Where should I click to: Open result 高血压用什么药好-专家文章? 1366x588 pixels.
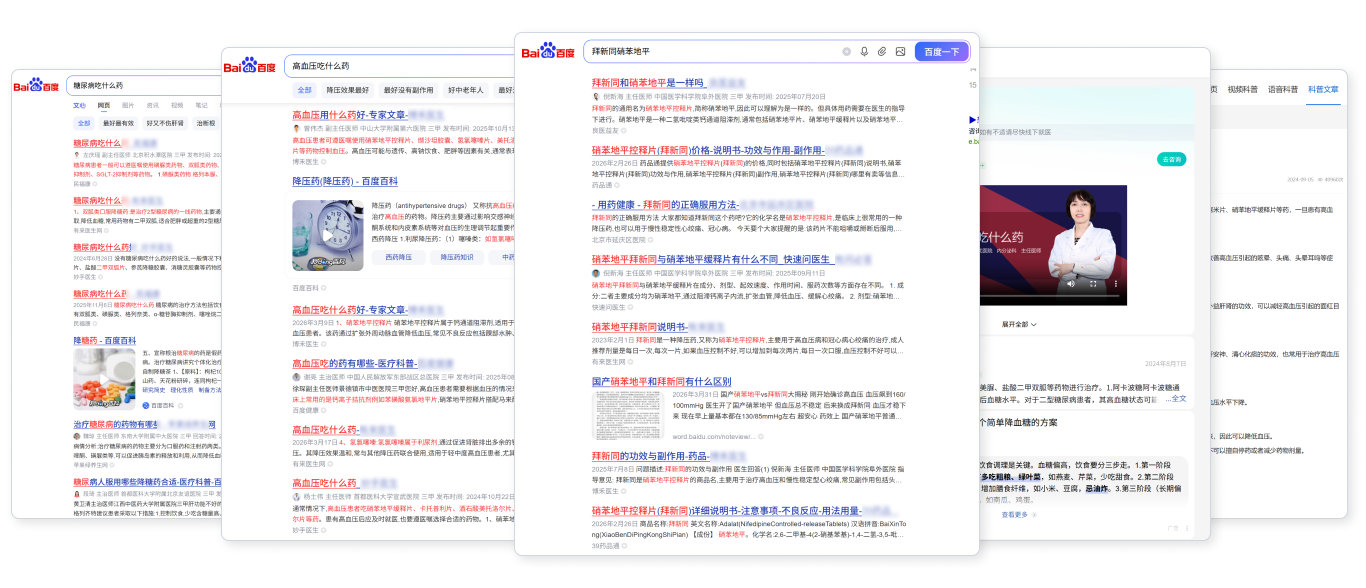coord(350,115)
